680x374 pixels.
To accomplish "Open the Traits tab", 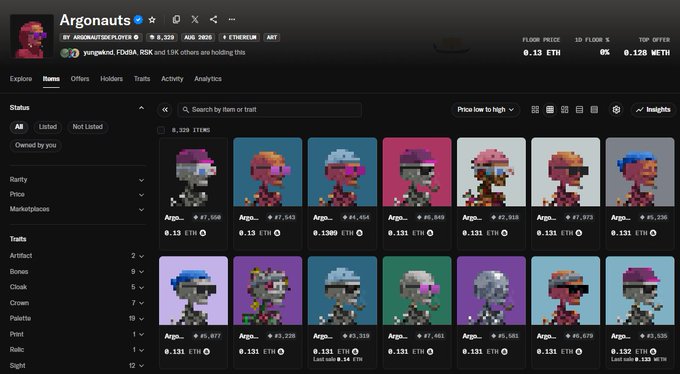I will click(x=142, y=79).
